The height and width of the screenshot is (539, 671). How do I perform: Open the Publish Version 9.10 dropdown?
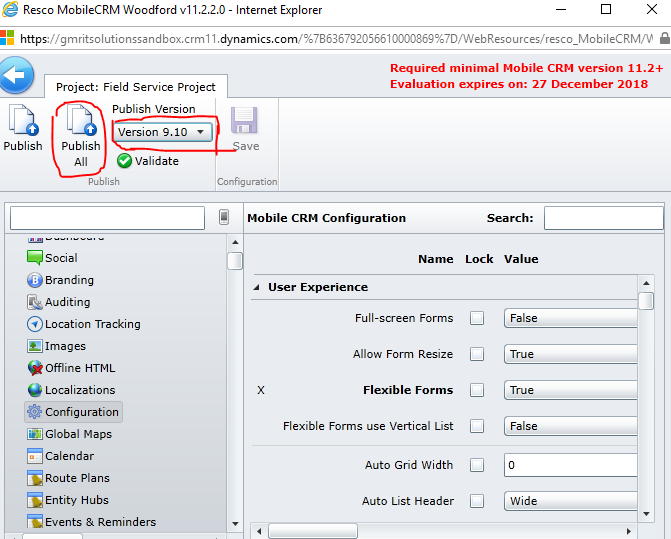(162, 132)
